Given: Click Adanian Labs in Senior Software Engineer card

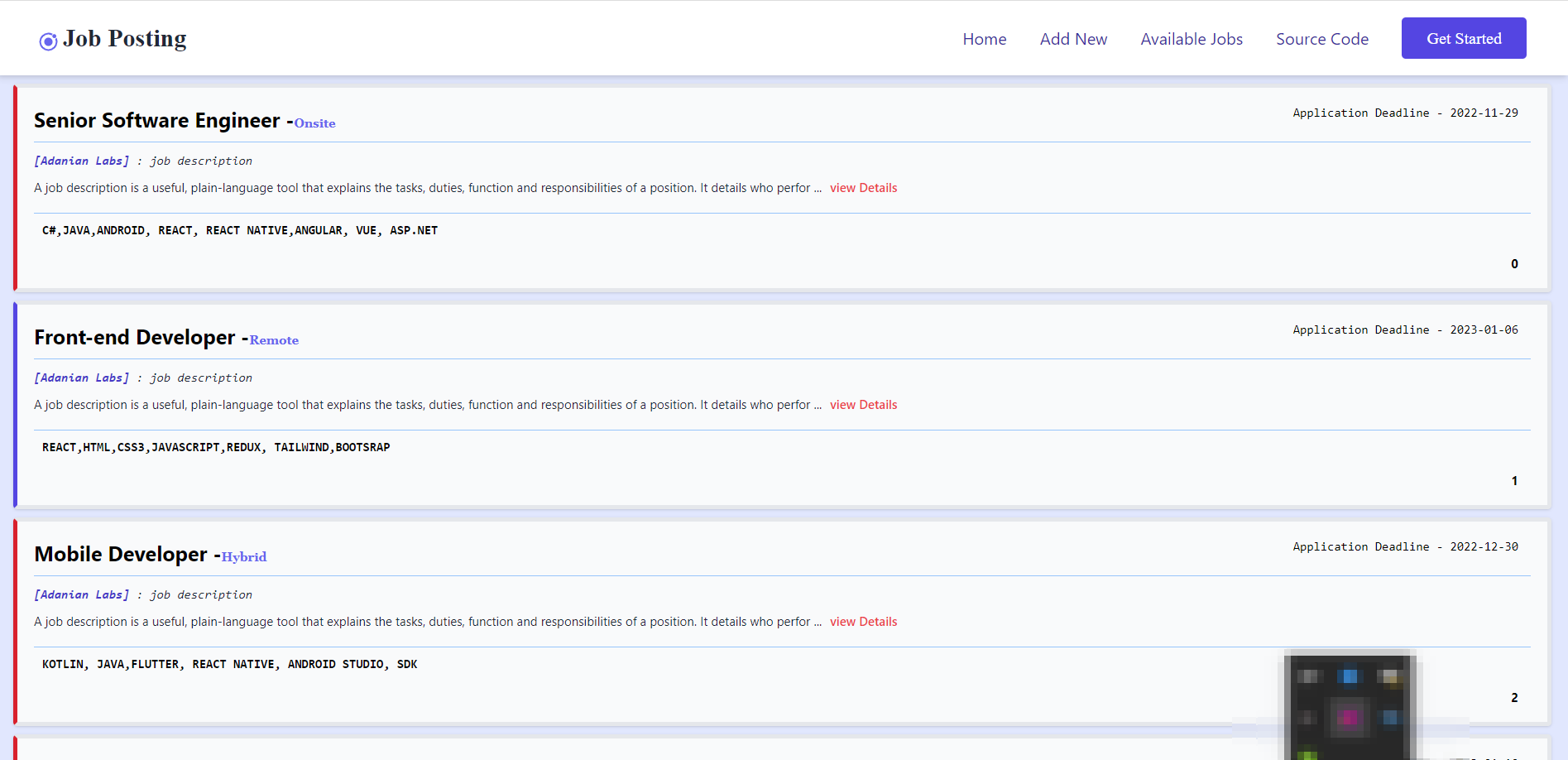Looking at the screenshot, I should click(82, 161).
